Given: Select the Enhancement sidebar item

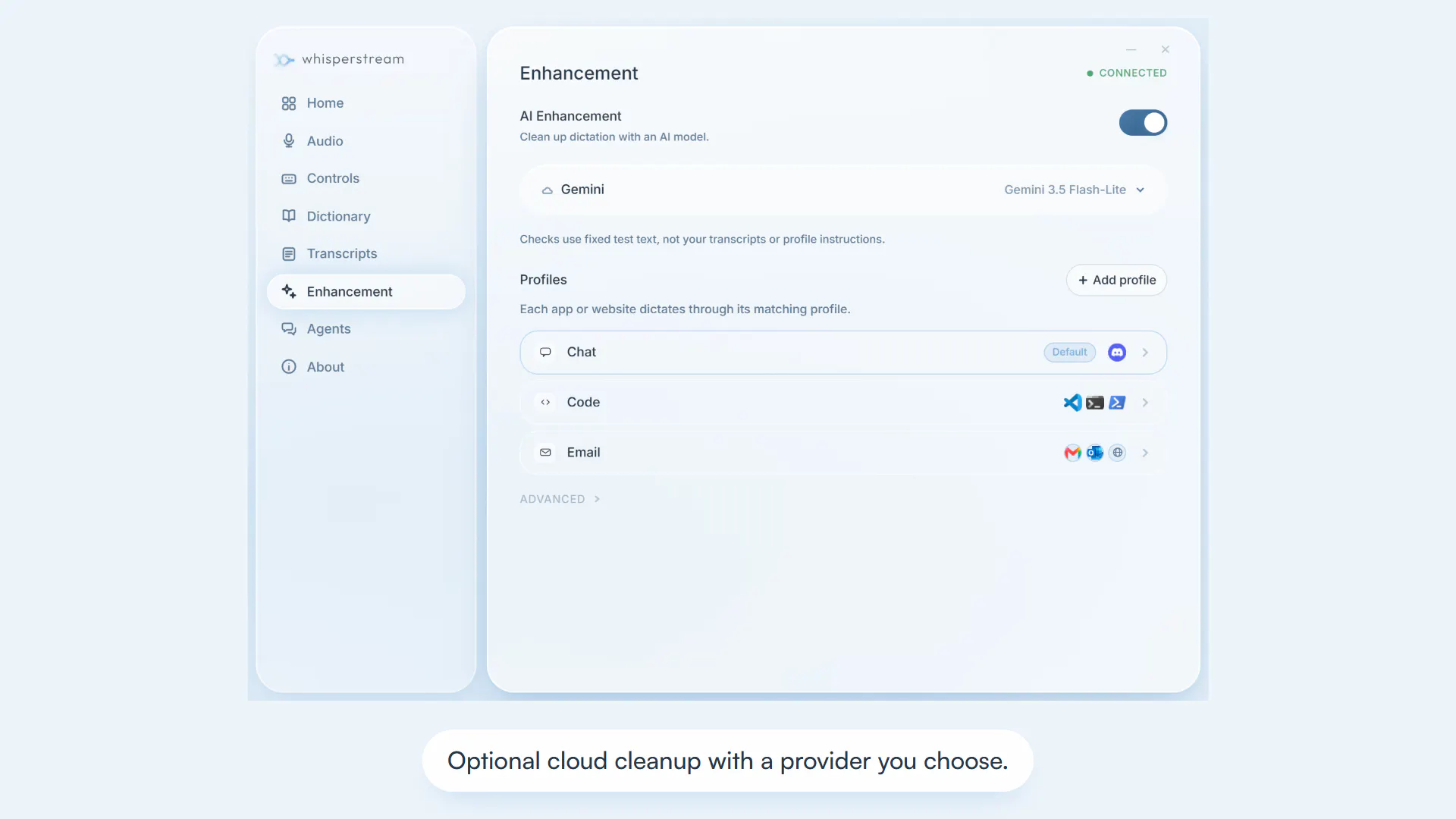Looking at the screenshot, I should [366, 292].
